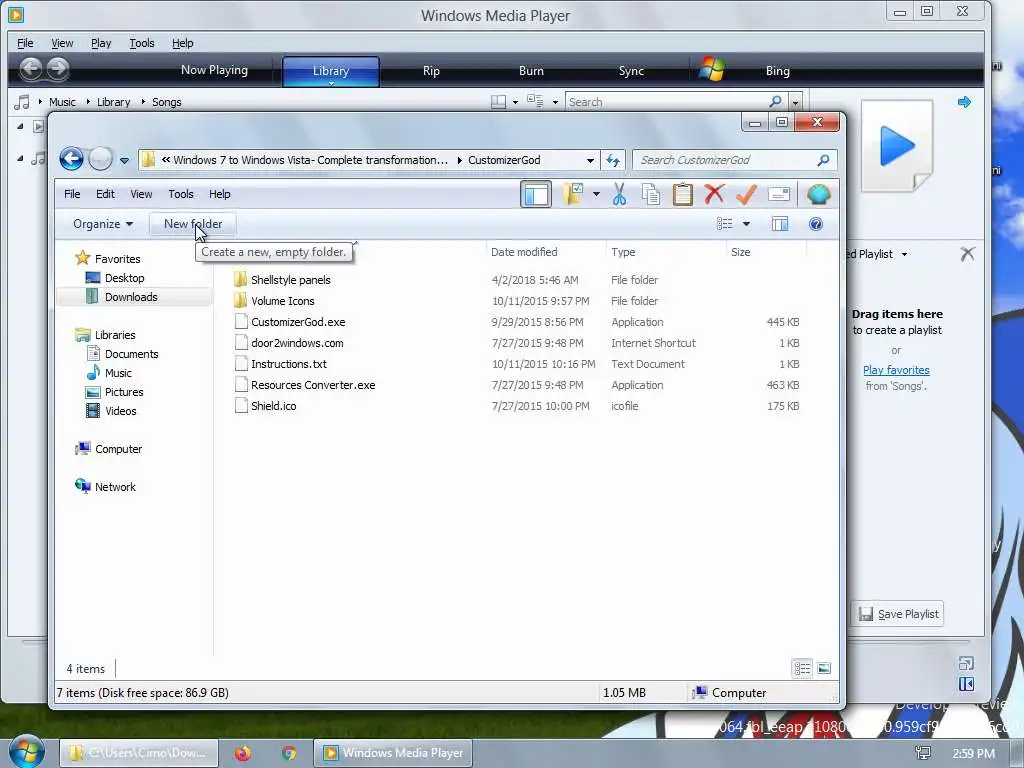Go back using Explorer back arrow

coord(71,159)
